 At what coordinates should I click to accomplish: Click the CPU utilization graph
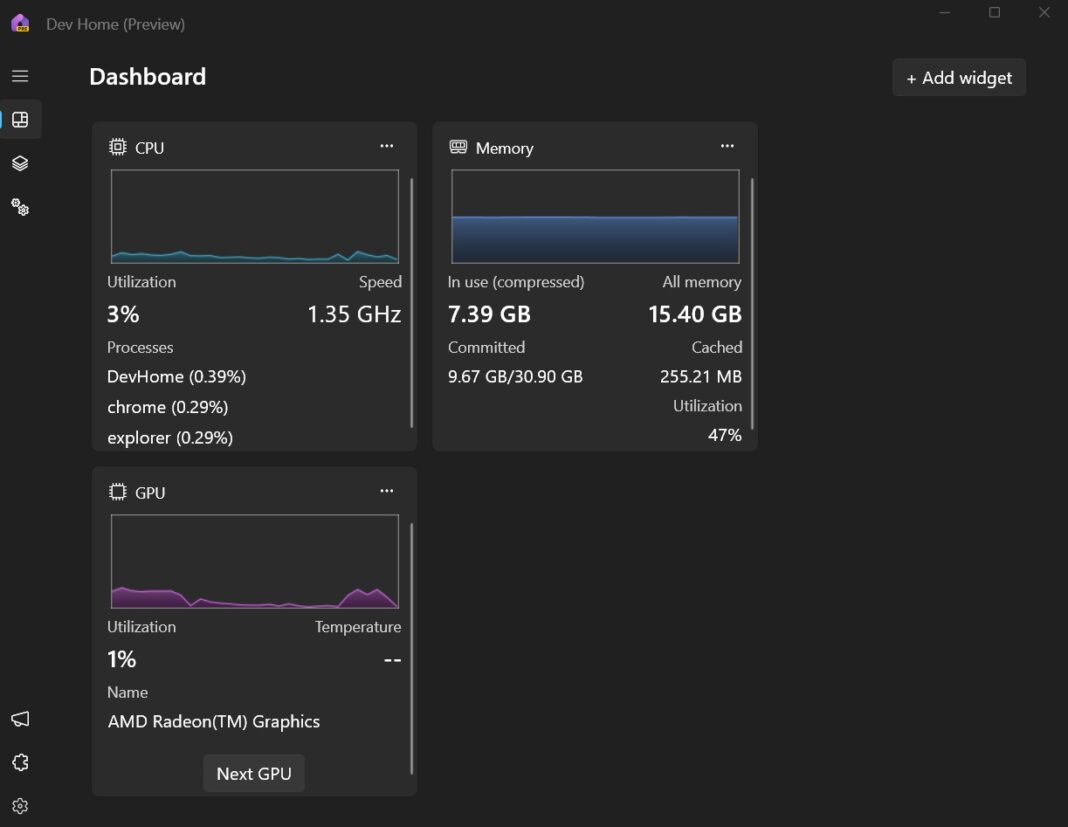coord(254,216)
